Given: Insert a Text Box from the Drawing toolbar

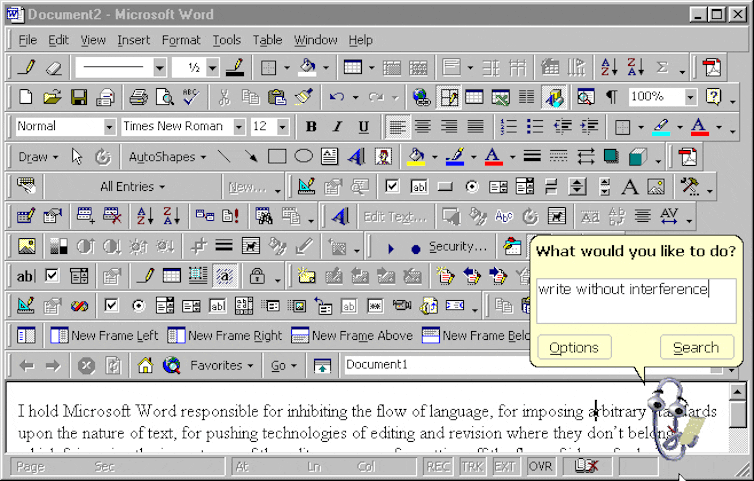Looking at the screenshot, I should coord(329,157).
